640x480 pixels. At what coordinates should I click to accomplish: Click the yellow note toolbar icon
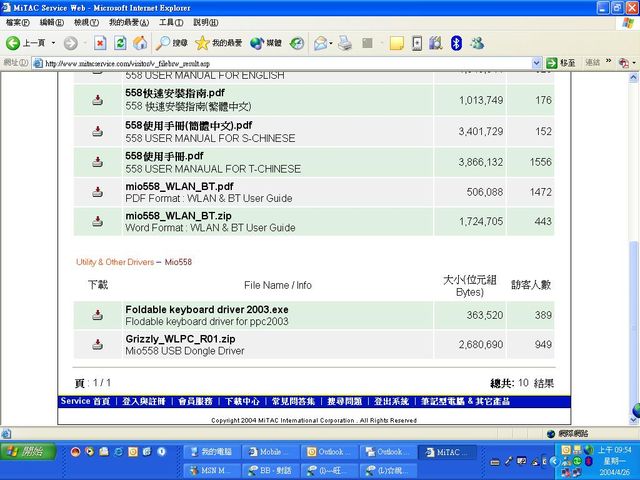click(396, 43)
